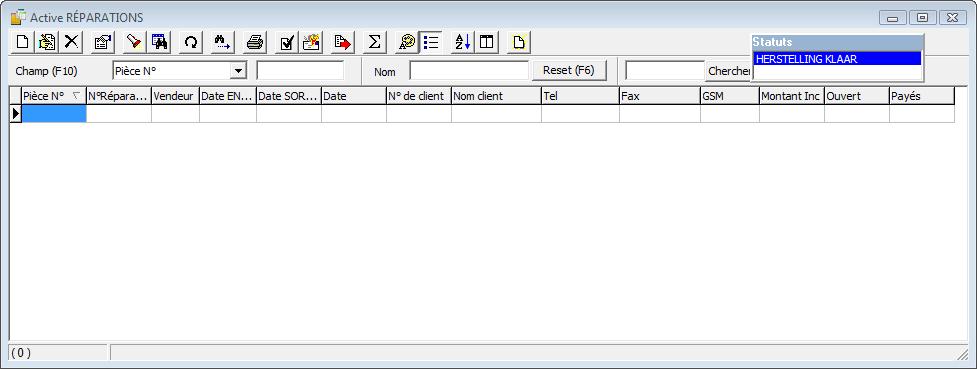Click the Ouvert column header

856,96
